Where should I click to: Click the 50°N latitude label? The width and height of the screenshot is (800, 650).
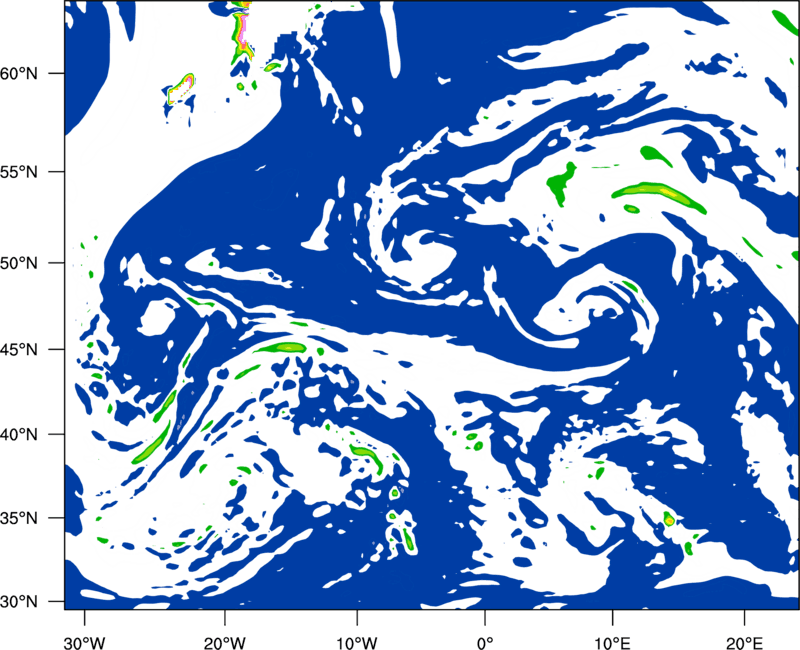coord(19,264)
